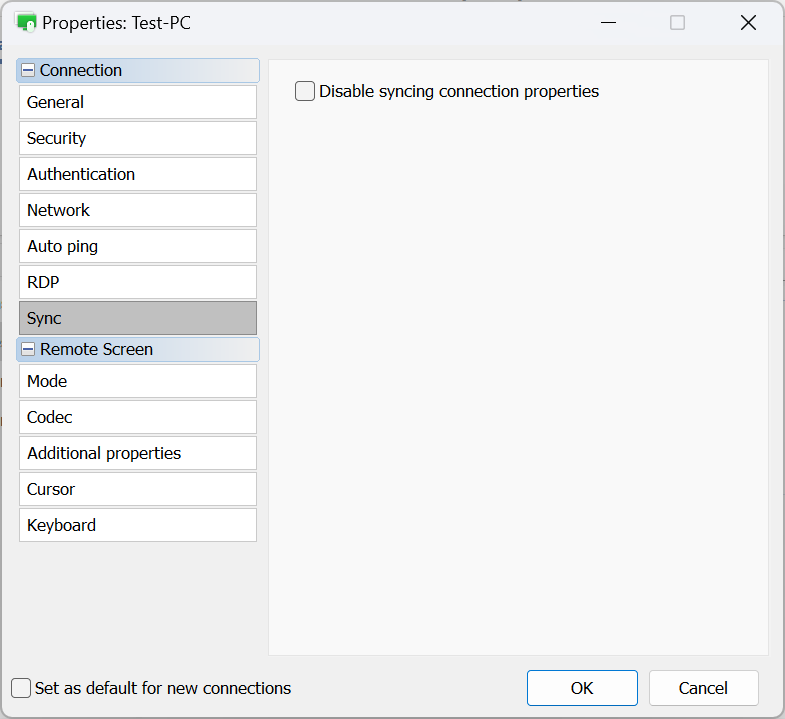Open the General settings page
Viewport: 785px width, 719px height.
[x=138, y=102]
